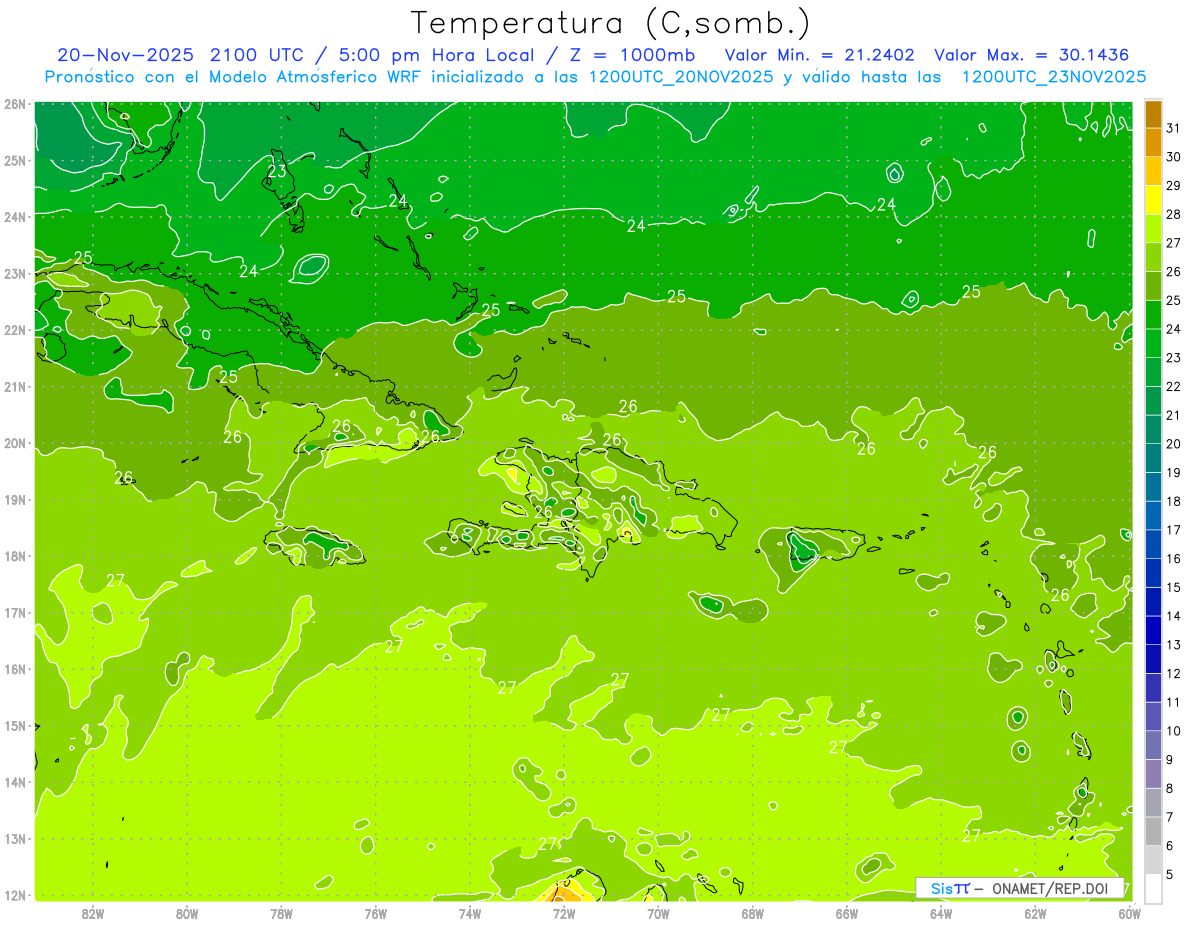The width and height of the screenshot is (1200, 927).
Task: Click the 62W longitude axis label
Action: coord(1035,913)
